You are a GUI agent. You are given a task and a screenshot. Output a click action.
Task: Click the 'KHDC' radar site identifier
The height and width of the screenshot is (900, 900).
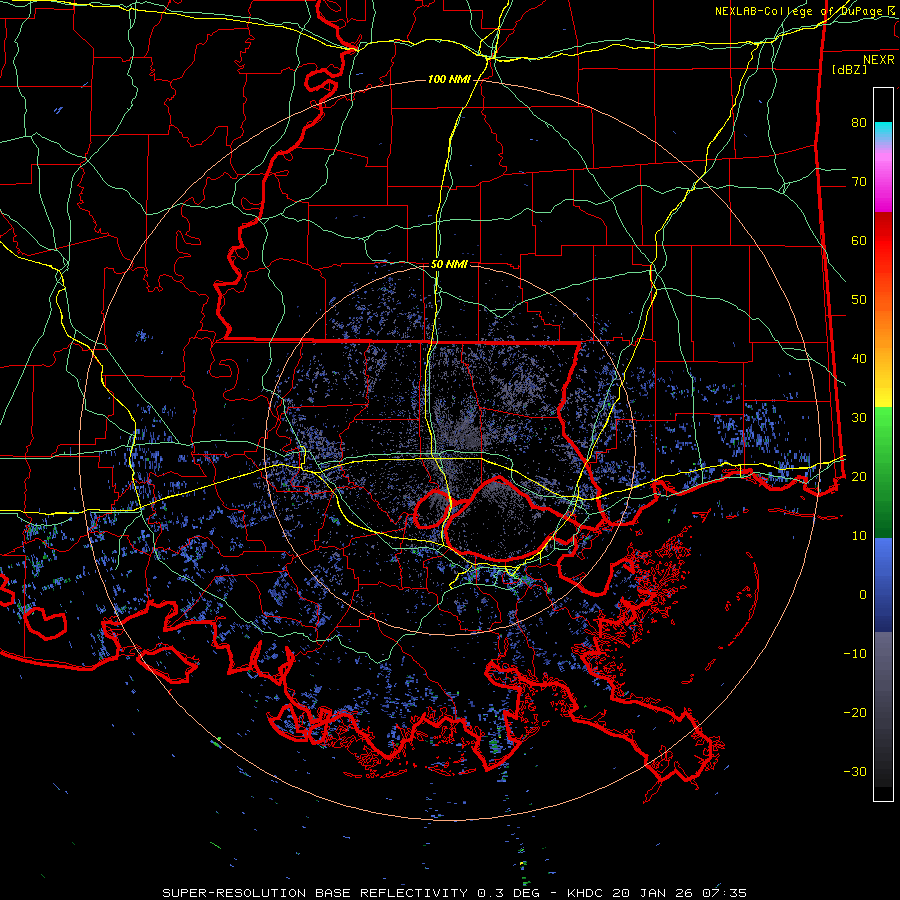click(x=585, y=893)
